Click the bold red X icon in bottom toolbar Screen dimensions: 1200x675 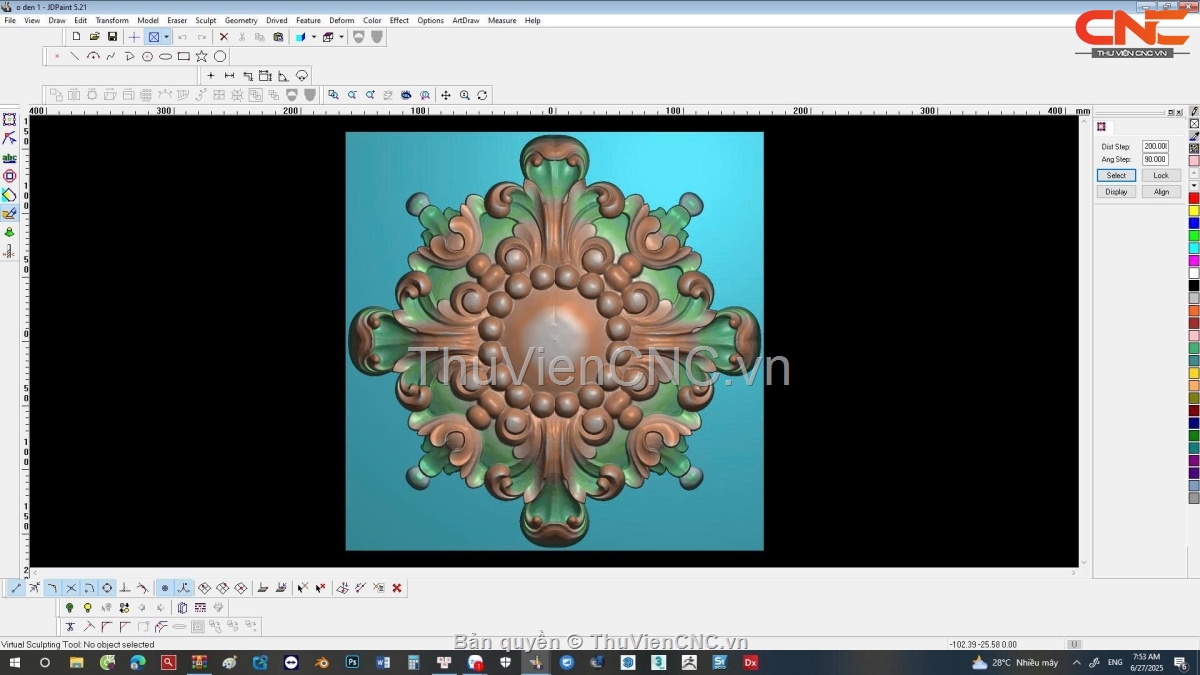click(397, 588)
